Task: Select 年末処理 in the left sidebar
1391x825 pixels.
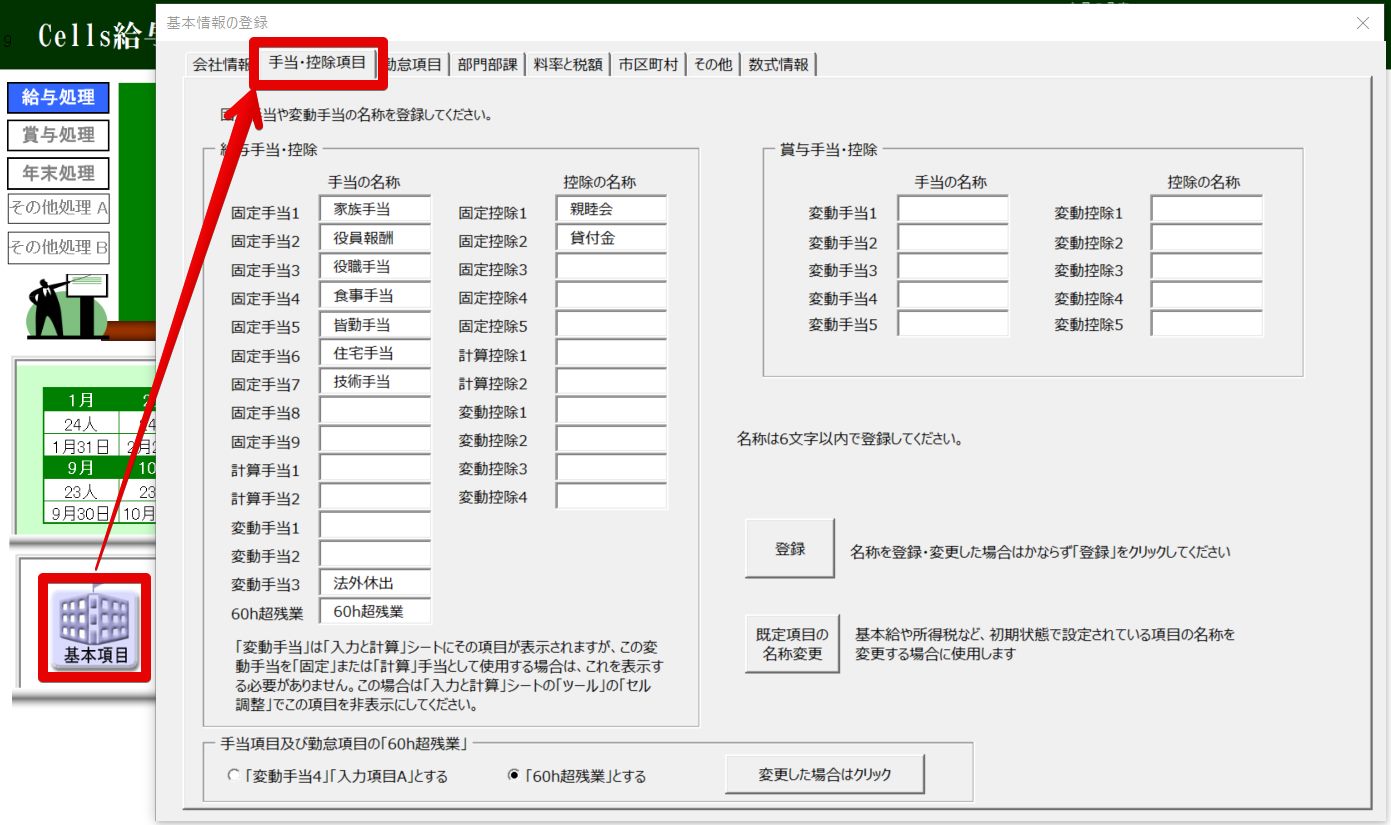Action: 58,173
